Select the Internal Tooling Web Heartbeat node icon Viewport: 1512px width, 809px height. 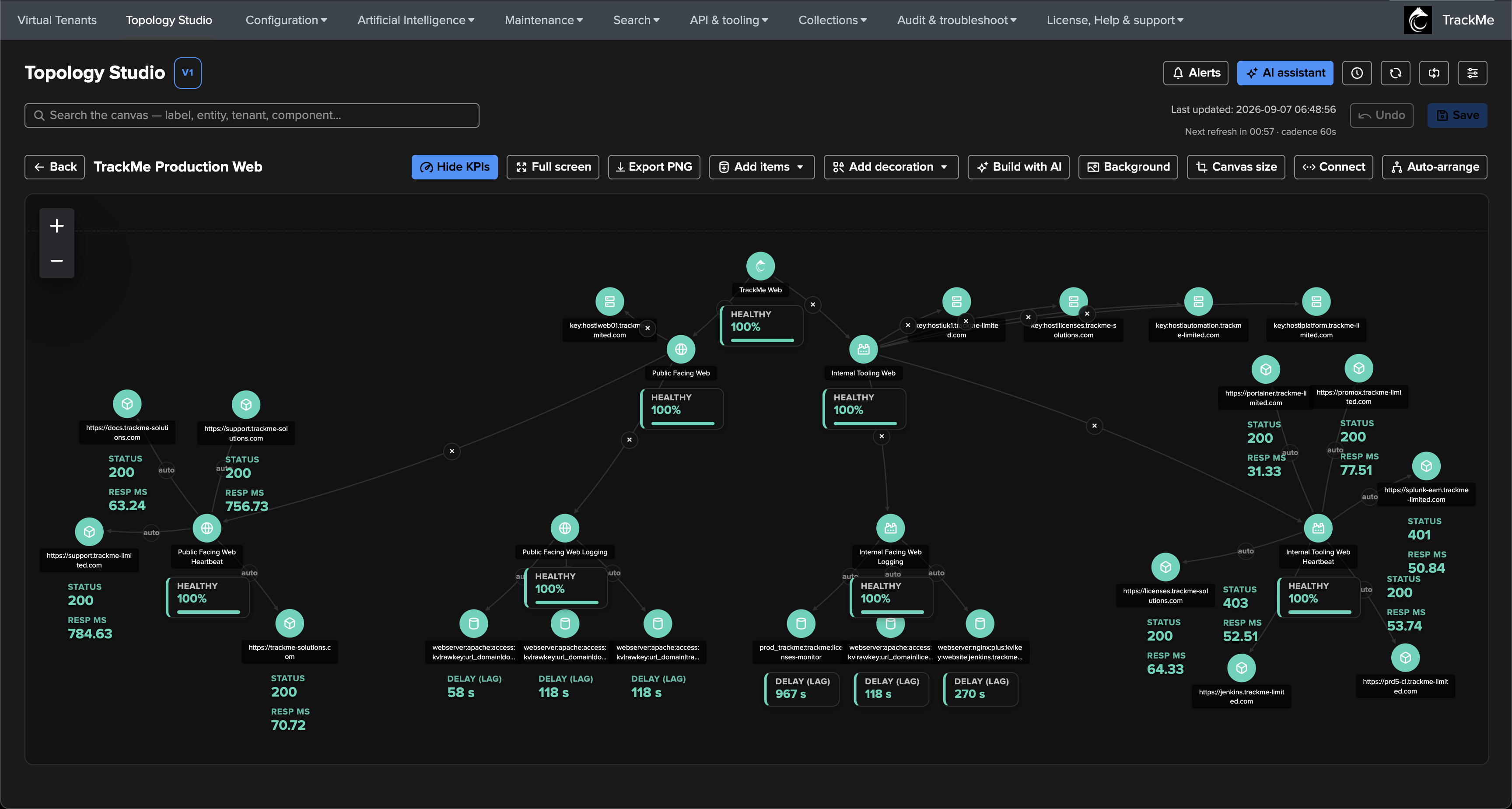click(x=1318, y=529)
